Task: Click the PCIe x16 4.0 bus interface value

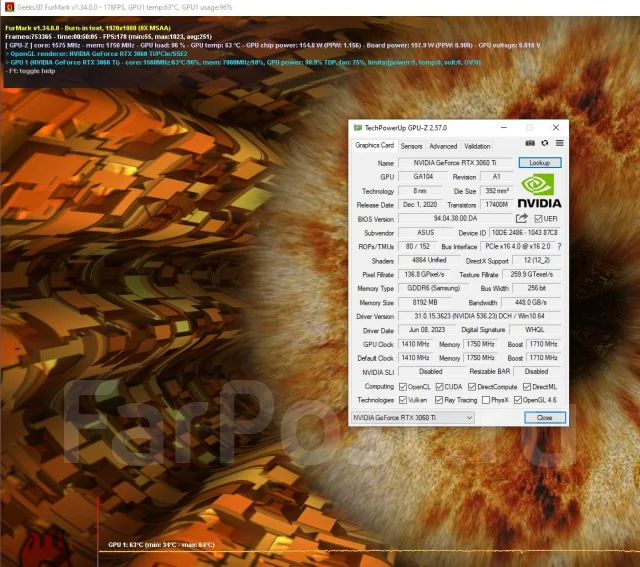Action: point(518,246)
